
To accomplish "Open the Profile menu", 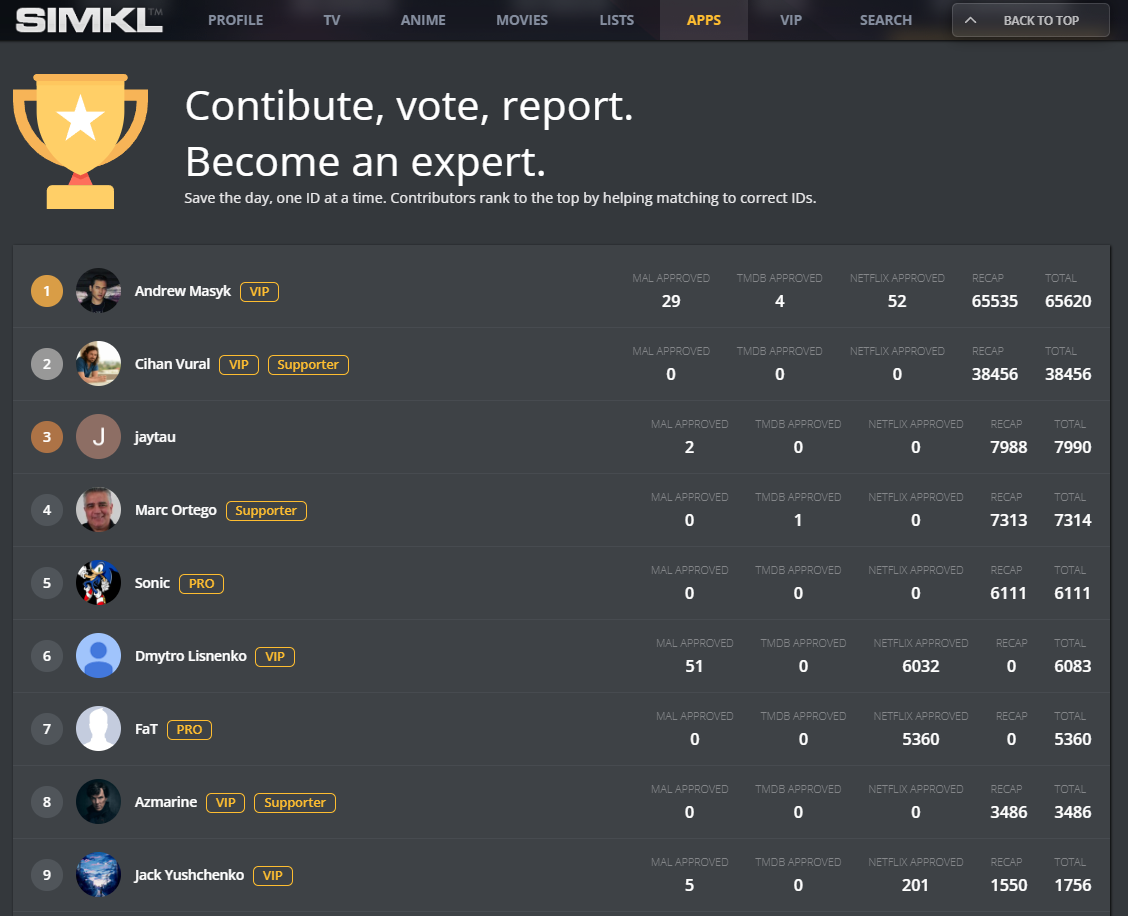I will point(235,20).
